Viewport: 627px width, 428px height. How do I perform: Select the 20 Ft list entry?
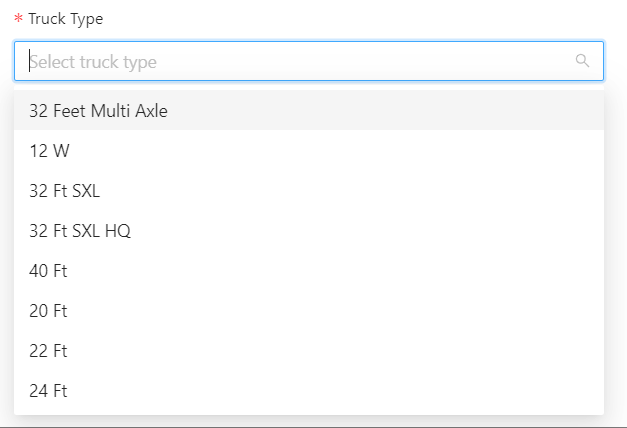coord(48,311)
